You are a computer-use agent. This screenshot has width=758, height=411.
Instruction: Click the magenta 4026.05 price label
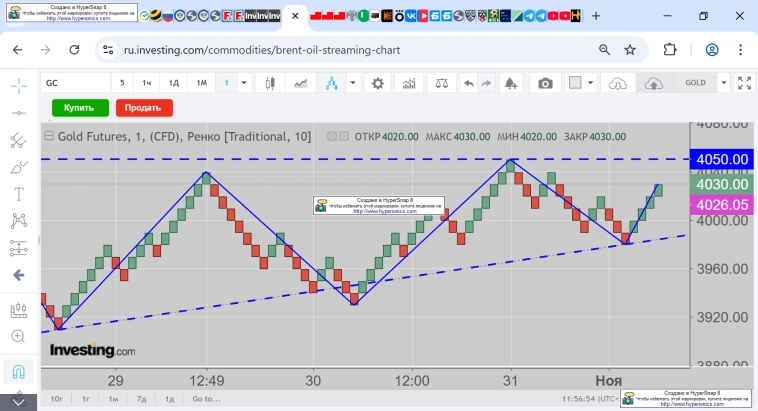pyautogui.click(x=722, y=205)
